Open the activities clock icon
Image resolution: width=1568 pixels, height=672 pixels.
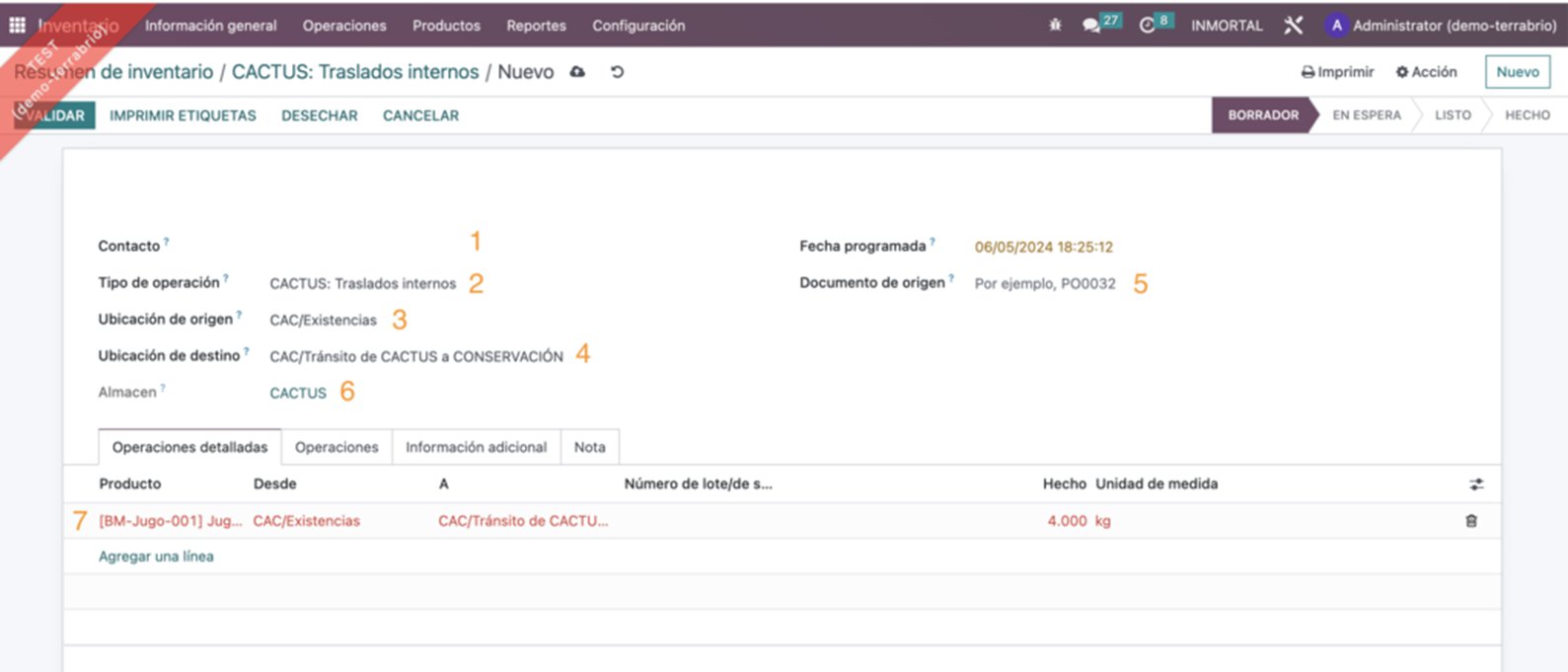pyautogui.click(x=1147, y=26)
